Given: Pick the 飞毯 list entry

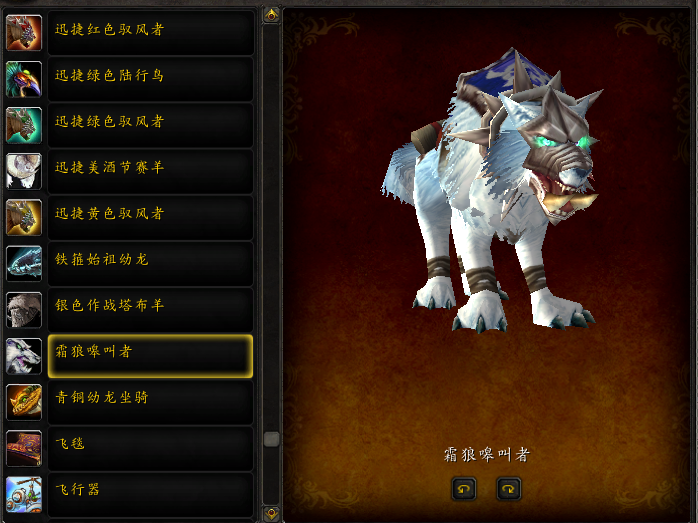Looking at the screenshot, I should point(150,448).
